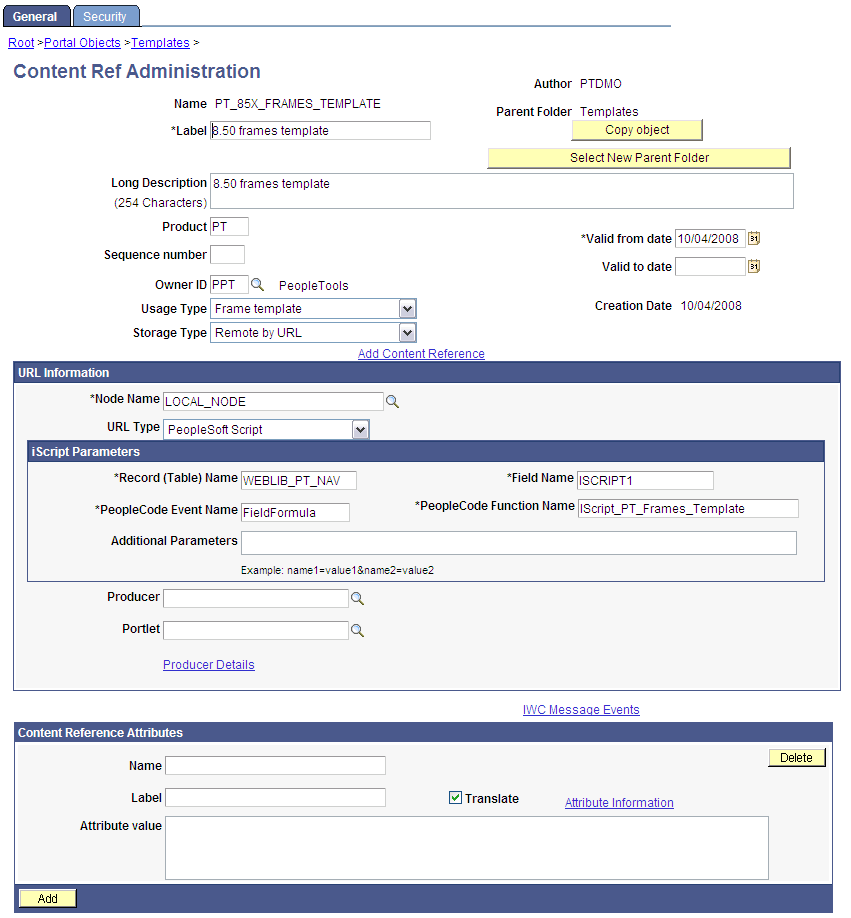Open Valid from date calendar picker
The width and height of the screenshot is (851, 918).
tap(755, 238)
